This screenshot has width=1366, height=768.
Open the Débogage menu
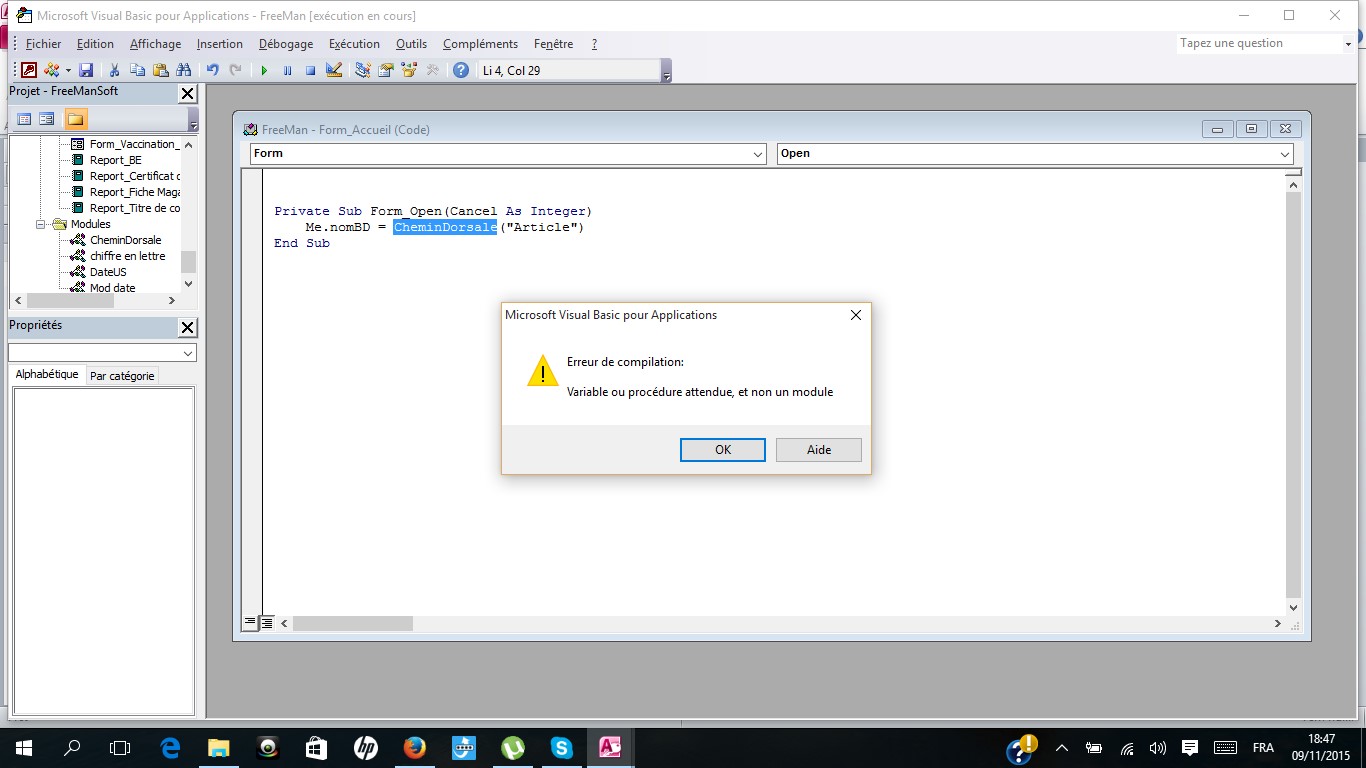[286, 44]
